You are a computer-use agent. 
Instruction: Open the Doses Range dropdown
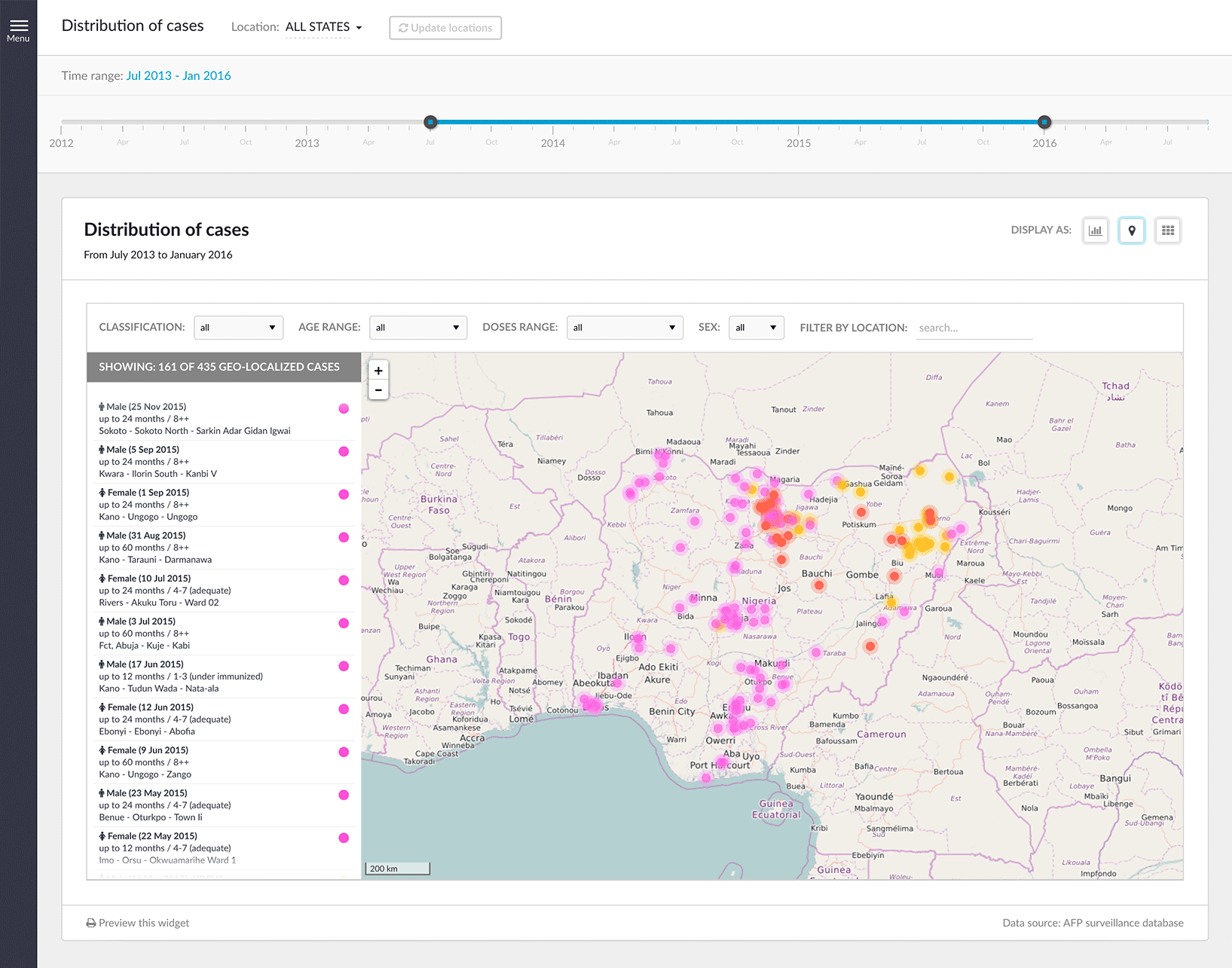(624, 328)
